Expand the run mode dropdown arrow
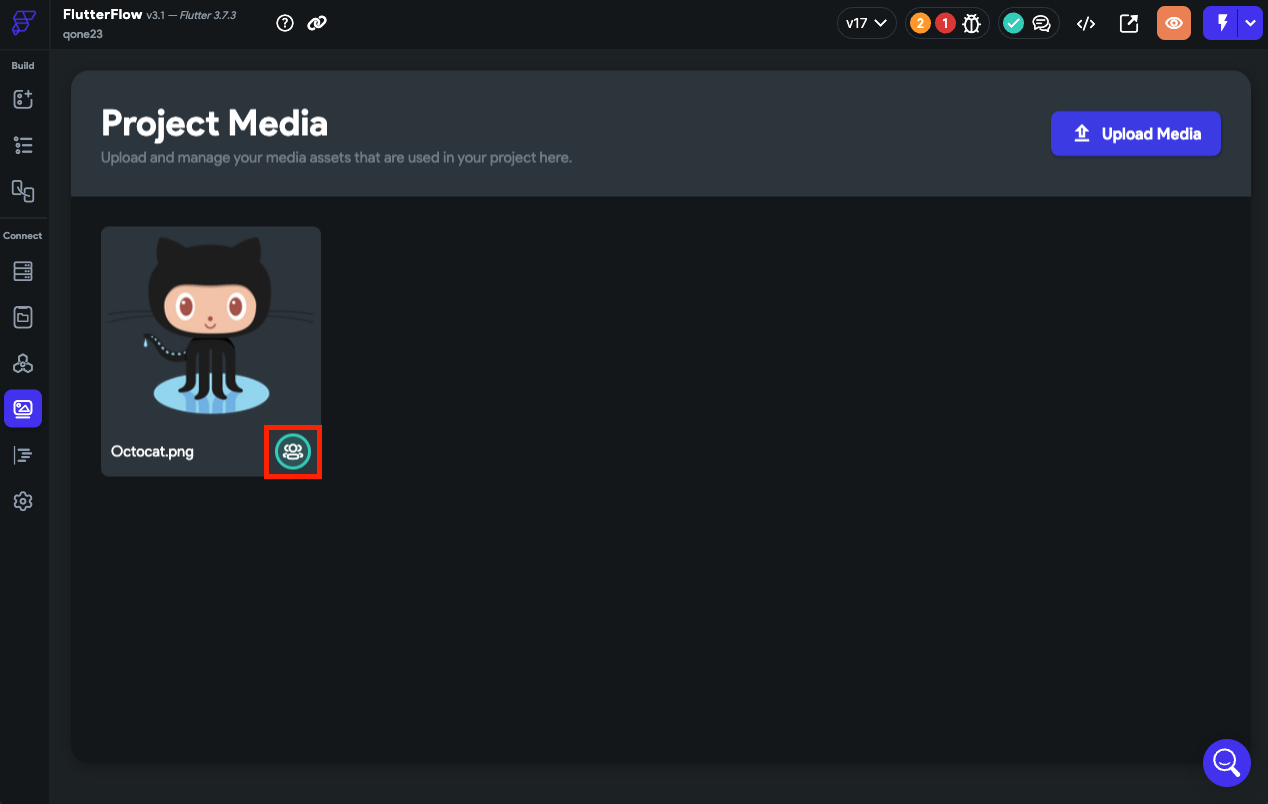 [x=1251, y=23]
